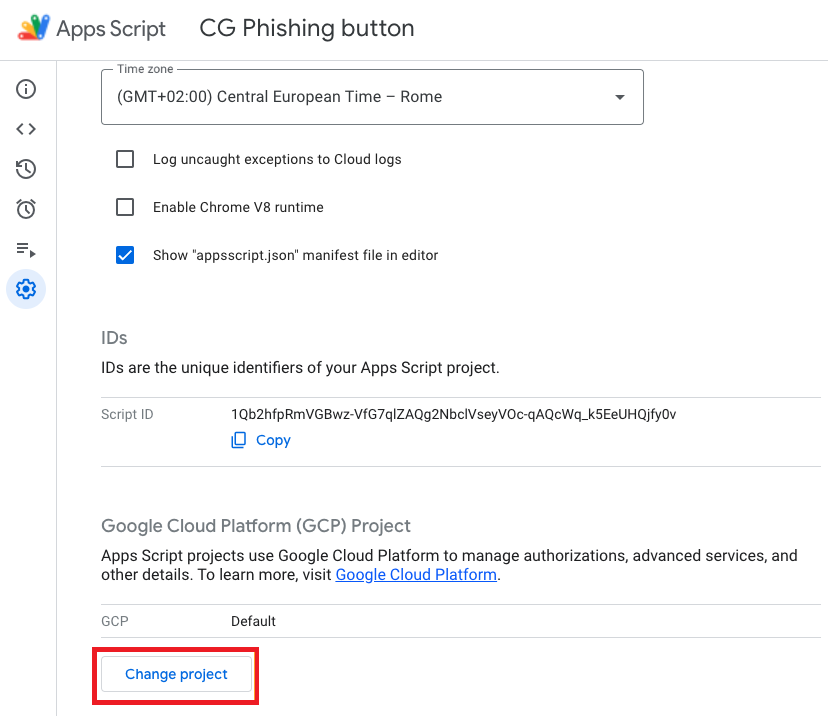This screenshot has height=716, width=828.
Task: Open the Editor code brackets icon
Action: pos(26,129)
